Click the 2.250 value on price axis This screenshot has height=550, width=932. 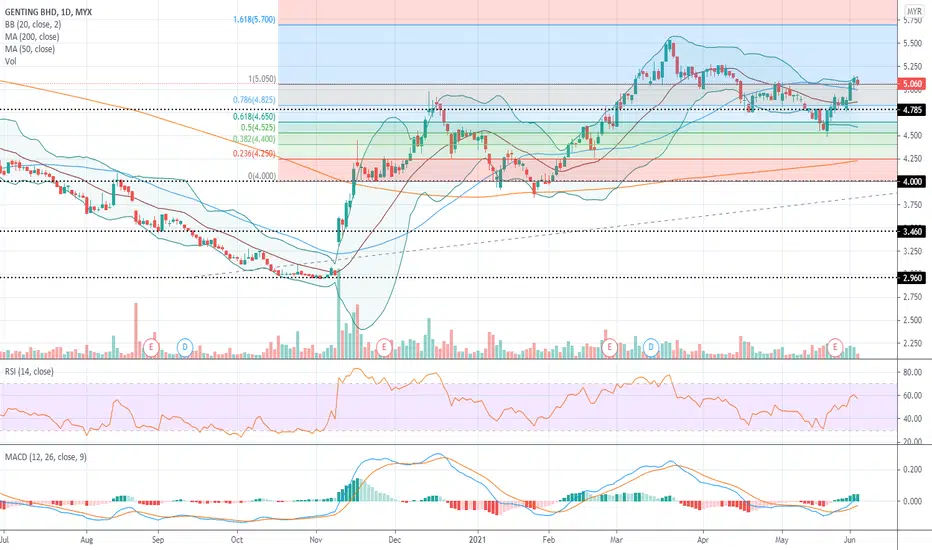912,343
